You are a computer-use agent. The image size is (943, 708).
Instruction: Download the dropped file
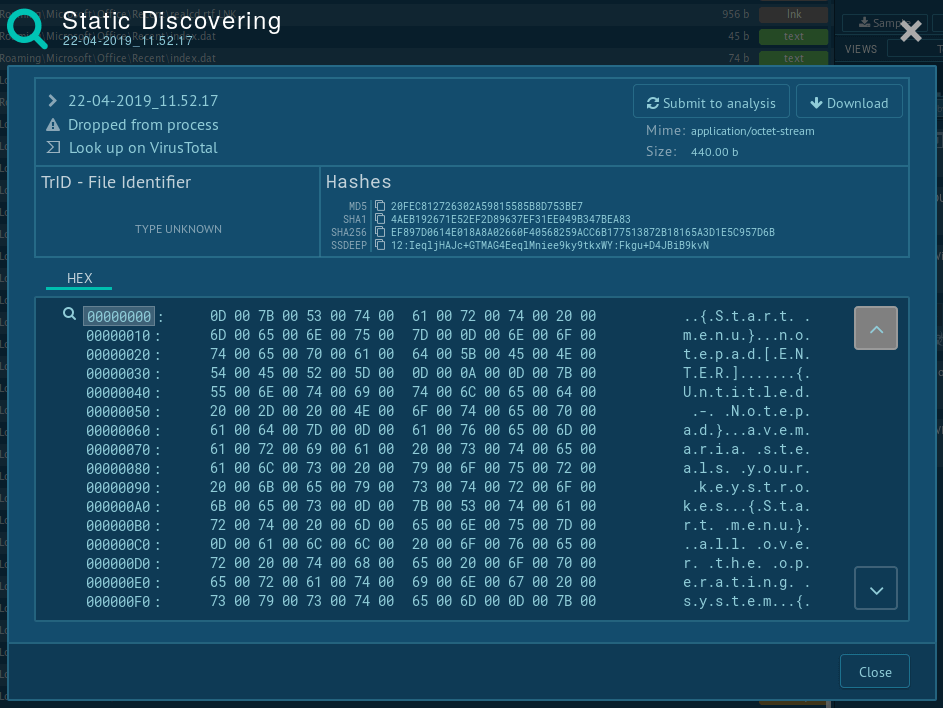[x=849, y=103]
